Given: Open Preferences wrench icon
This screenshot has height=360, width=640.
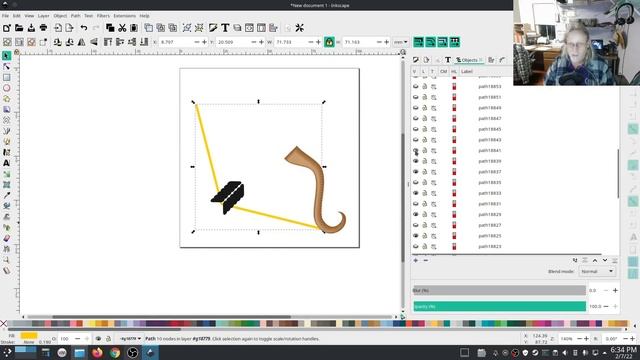Looking at the screenshot, I should [300, 28].
